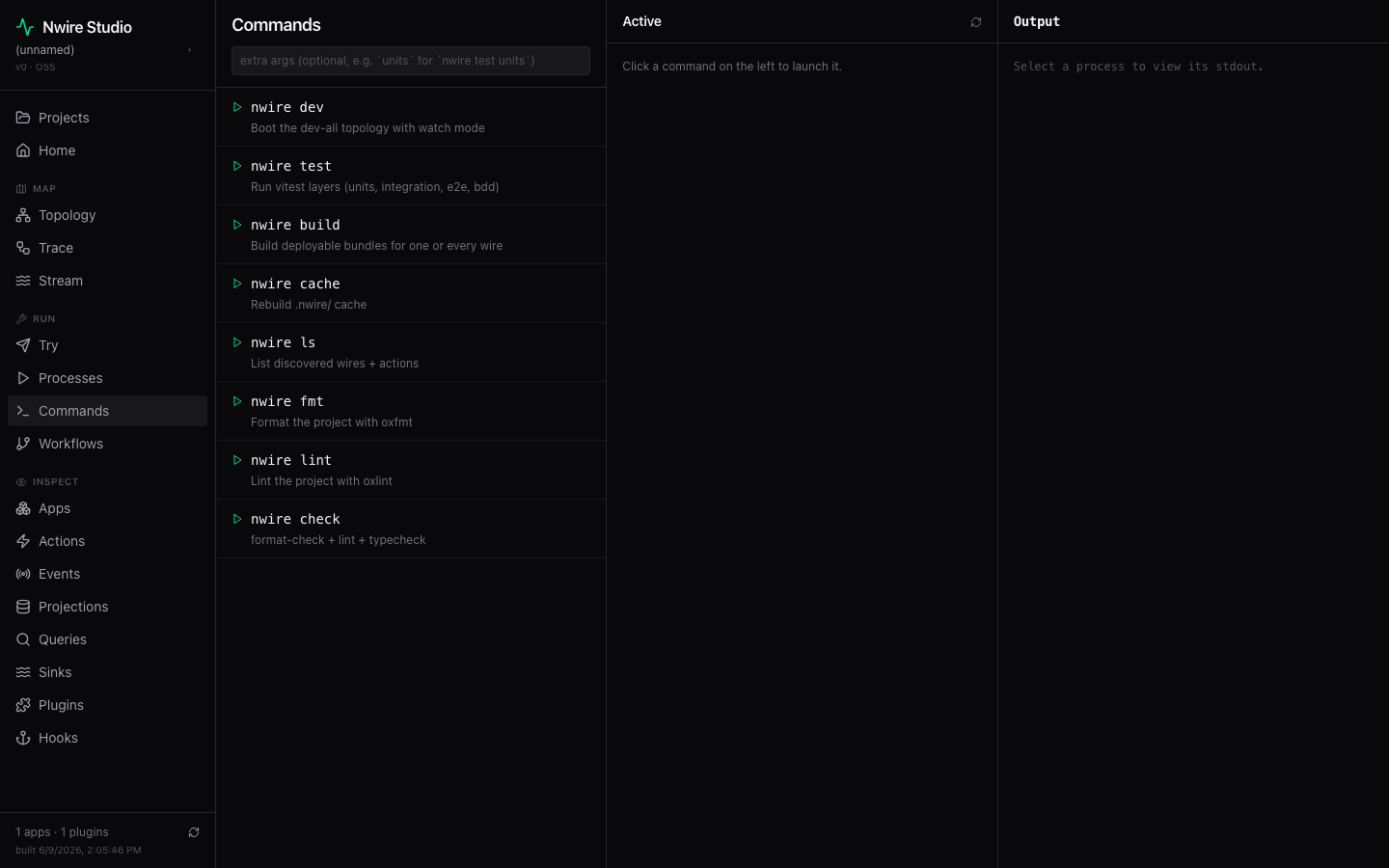Screen dimensions: 1389x868
Task: Click the Home house icon
Action: point(23,150)
